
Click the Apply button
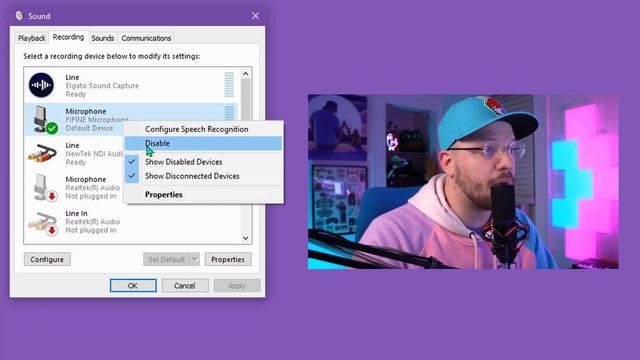(x=237, y=286)
